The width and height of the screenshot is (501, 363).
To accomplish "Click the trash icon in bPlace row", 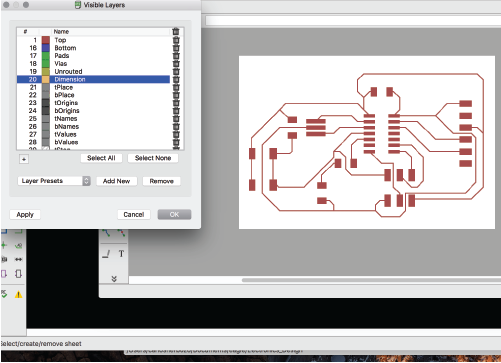I will [x=176, y=95].
